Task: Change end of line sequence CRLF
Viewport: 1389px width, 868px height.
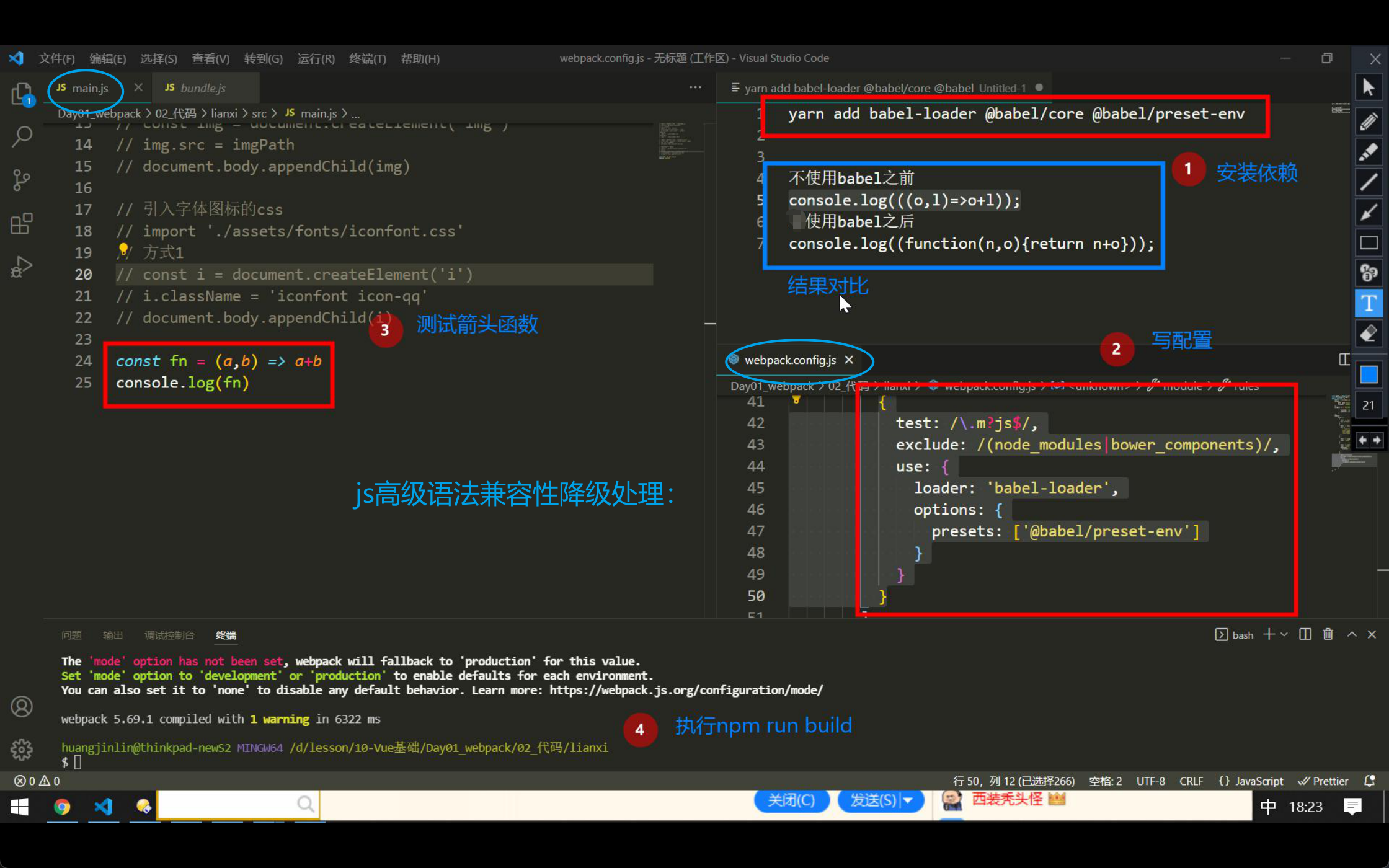Action: [1191, 781]
